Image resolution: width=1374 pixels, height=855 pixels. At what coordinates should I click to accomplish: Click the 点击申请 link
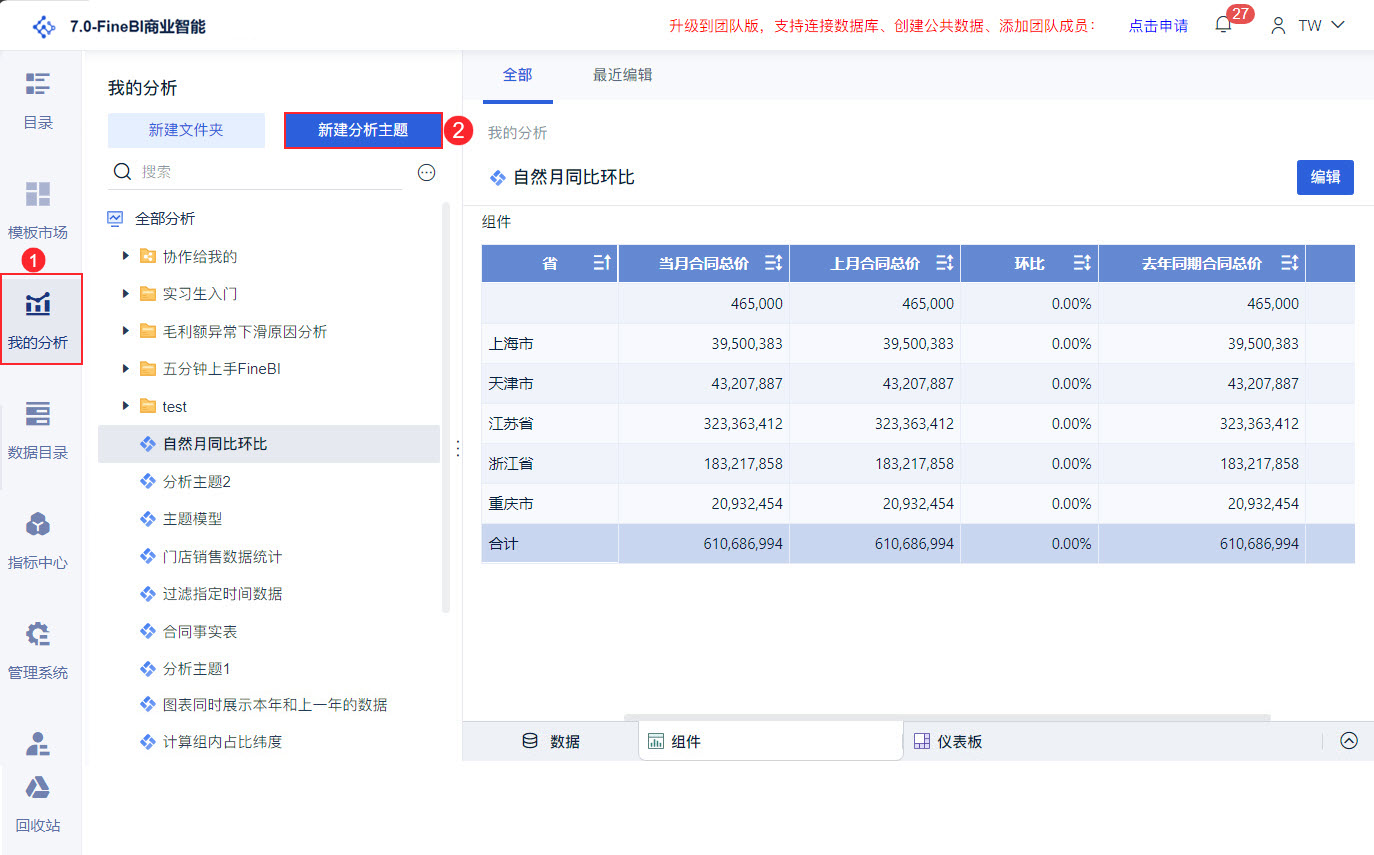pyautogui.click(x=1158, y=26)
